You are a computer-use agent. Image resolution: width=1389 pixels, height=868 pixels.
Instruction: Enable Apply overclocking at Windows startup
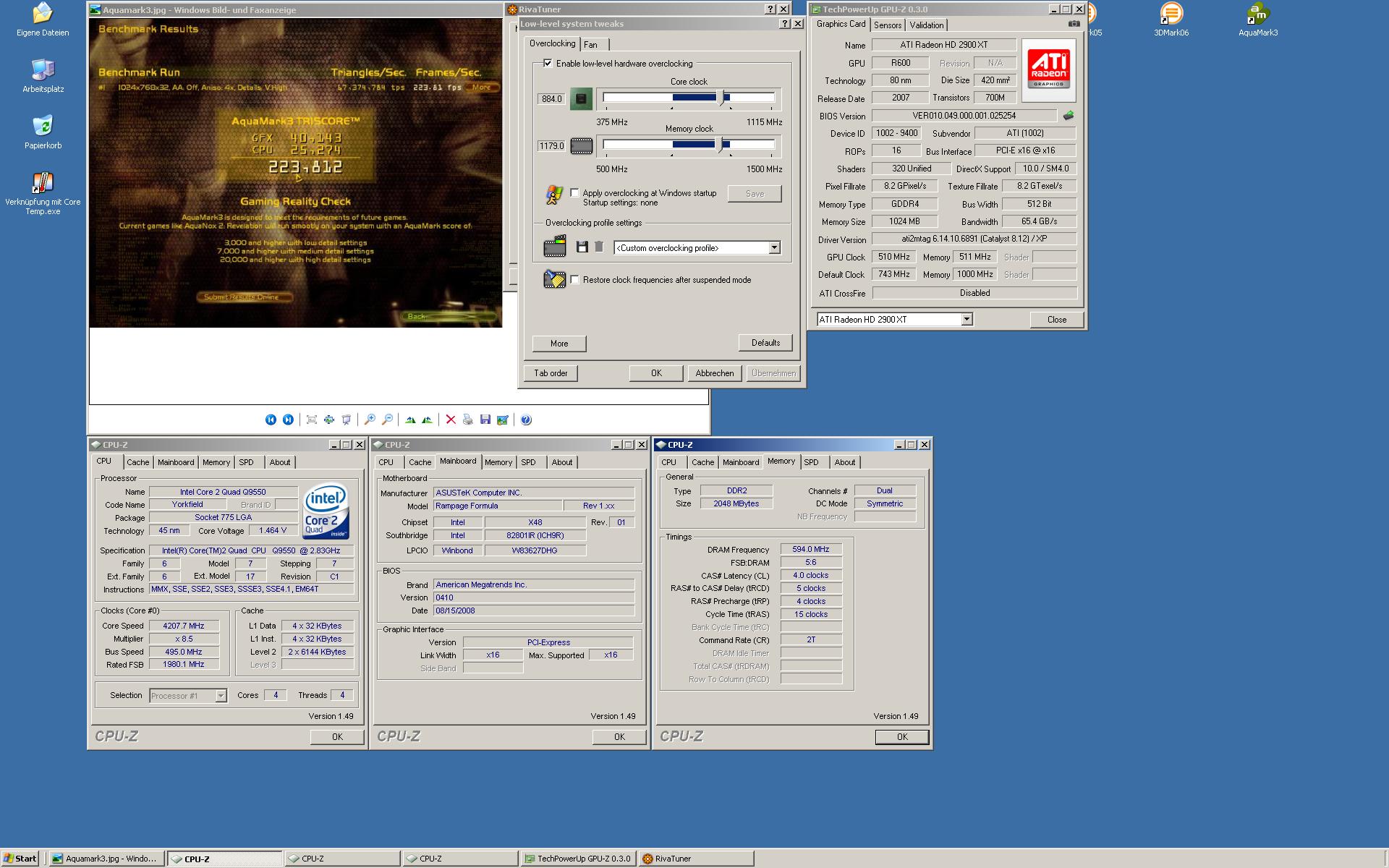[575, 193]
